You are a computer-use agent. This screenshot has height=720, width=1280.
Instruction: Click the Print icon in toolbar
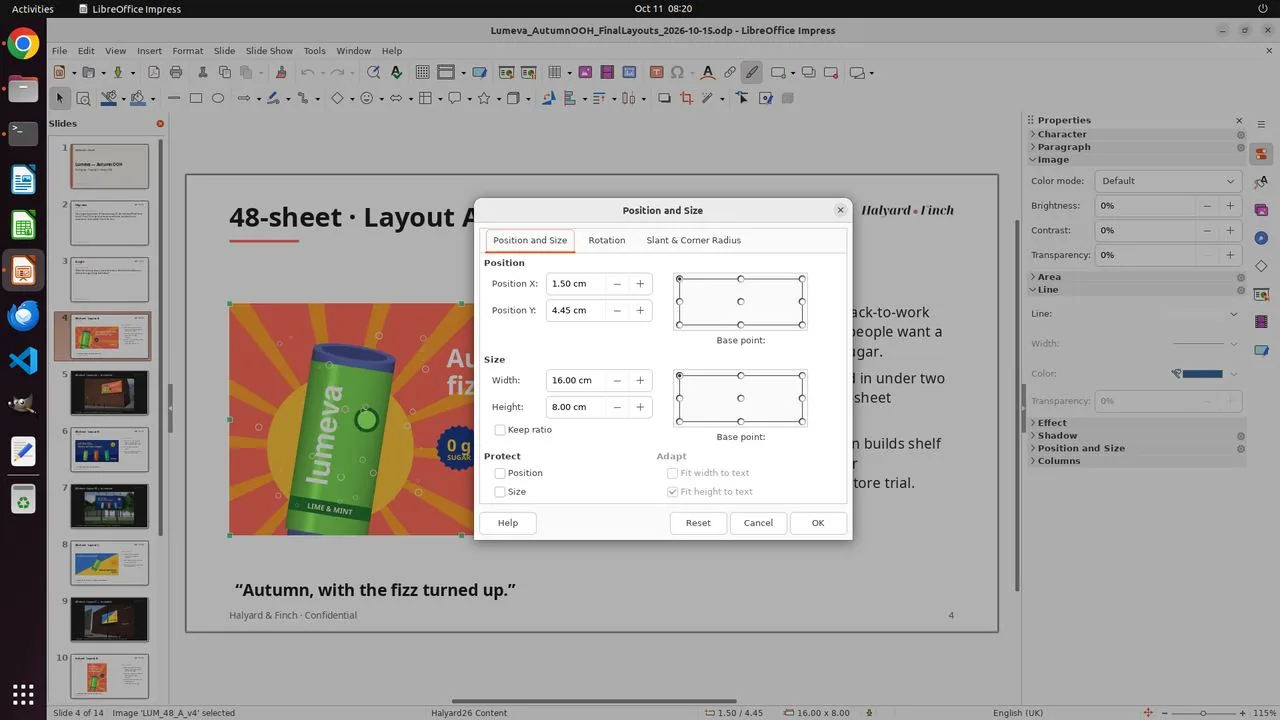click(x=176, y=72)
